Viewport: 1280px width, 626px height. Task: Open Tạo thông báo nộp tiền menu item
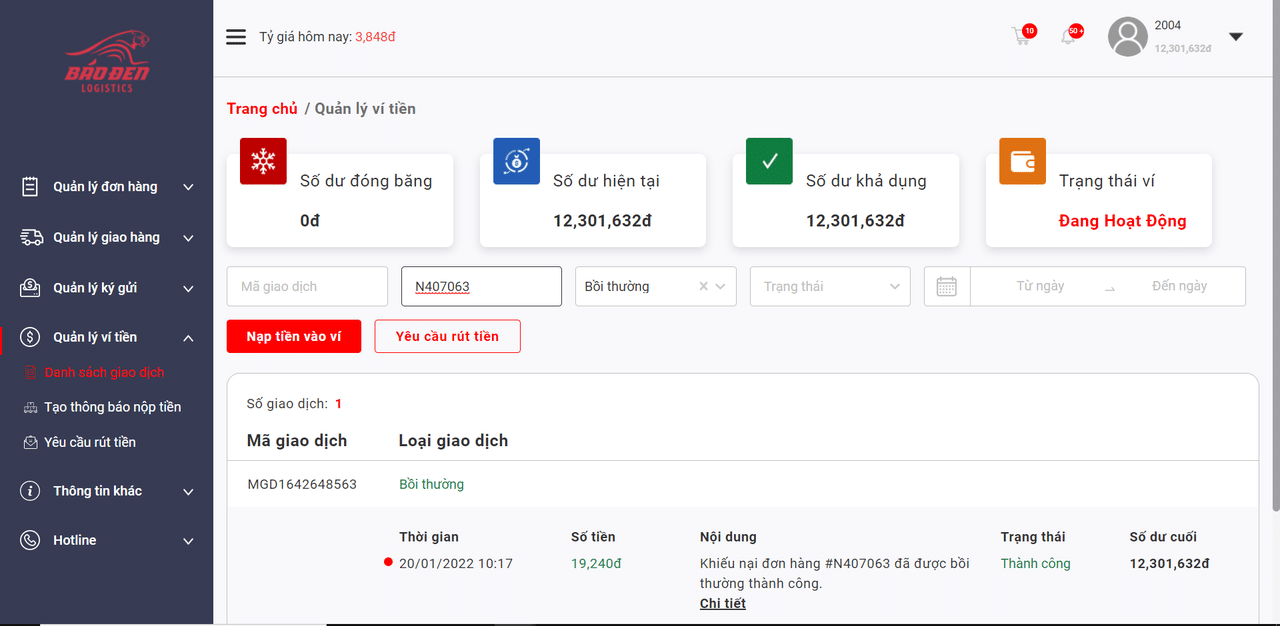(113, 407)
